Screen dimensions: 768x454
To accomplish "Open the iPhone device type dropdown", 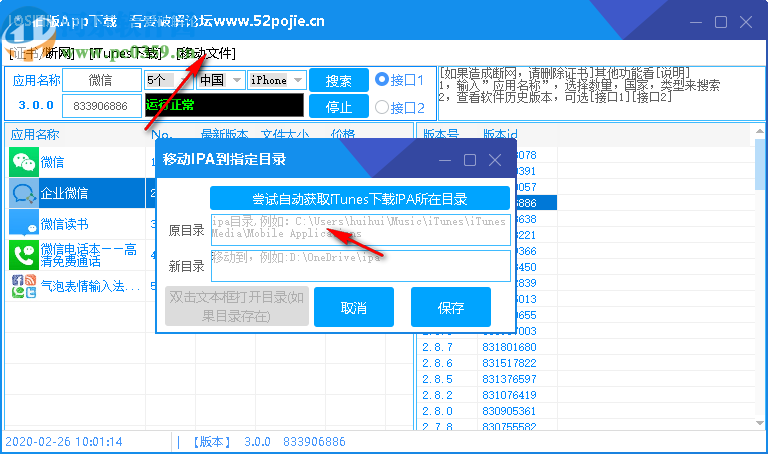I will coord(277,80).
